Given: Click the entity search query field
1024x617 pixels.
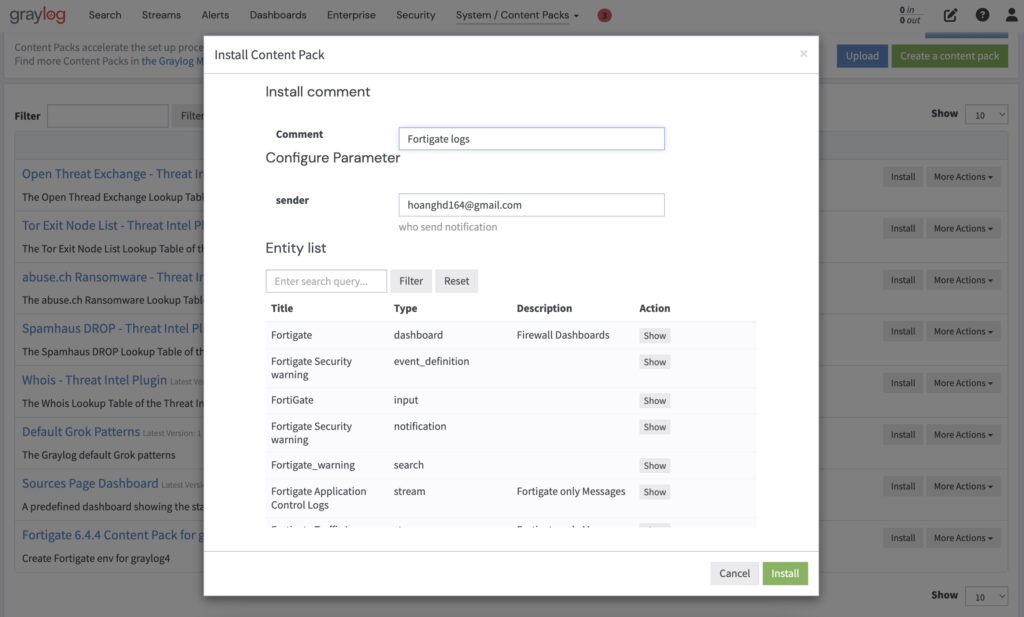Looking at the screenshot, I should 326,281.
